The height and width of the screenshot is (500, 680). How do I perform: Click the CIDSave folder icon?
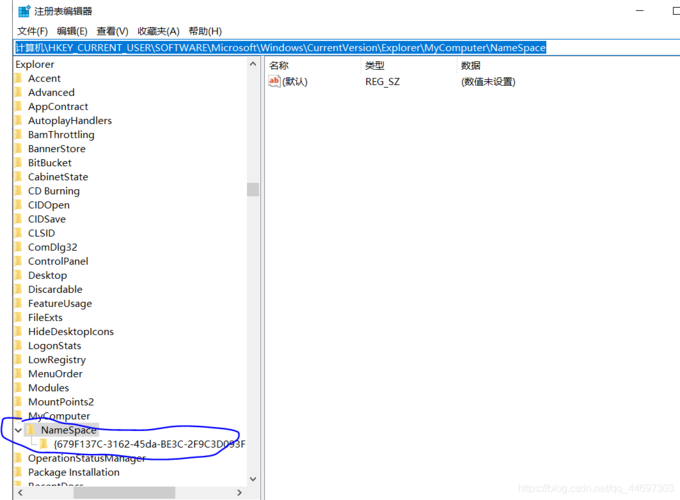coord(18,219)
